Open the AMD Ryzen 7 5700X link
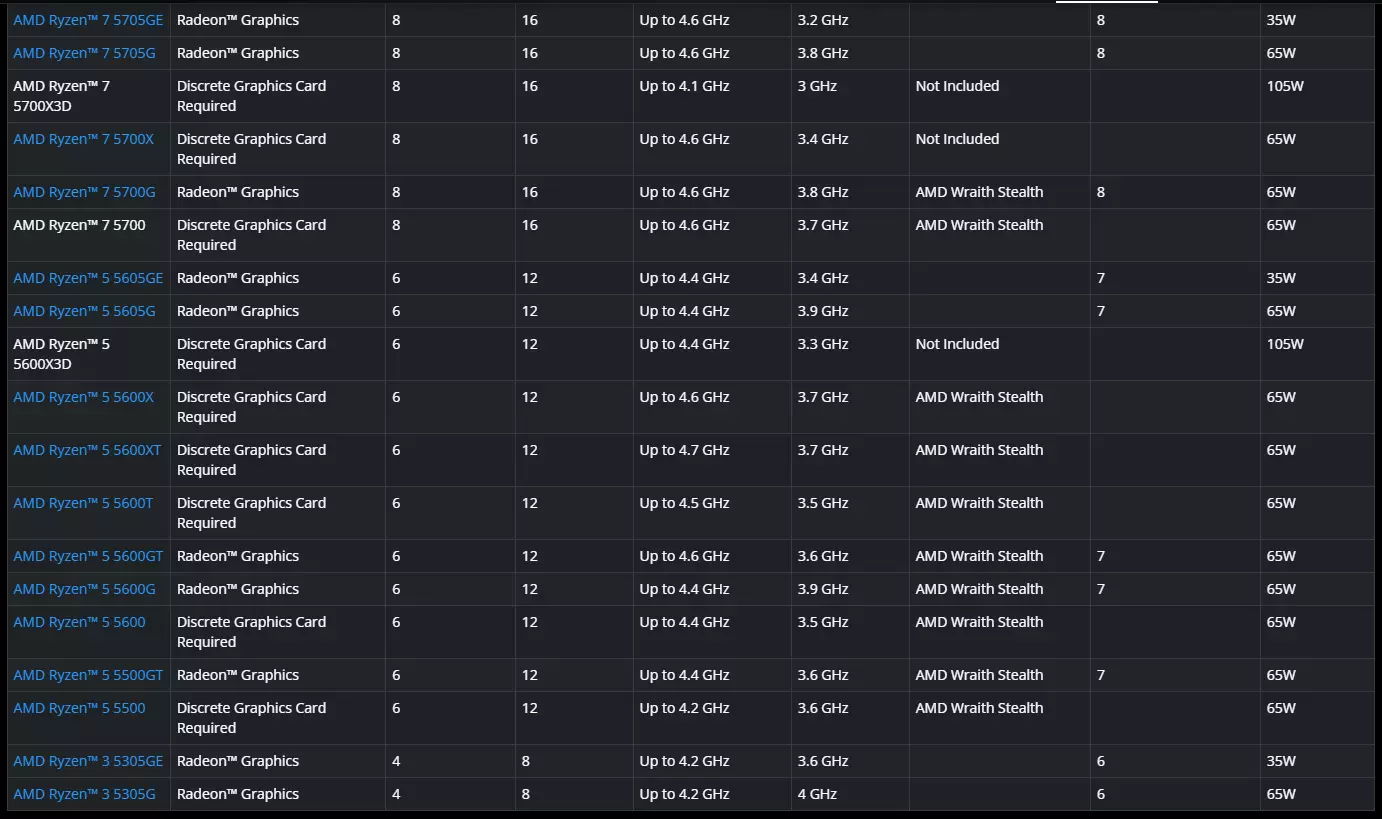This screenshot has height=819, width=1382. click(84, 139)
